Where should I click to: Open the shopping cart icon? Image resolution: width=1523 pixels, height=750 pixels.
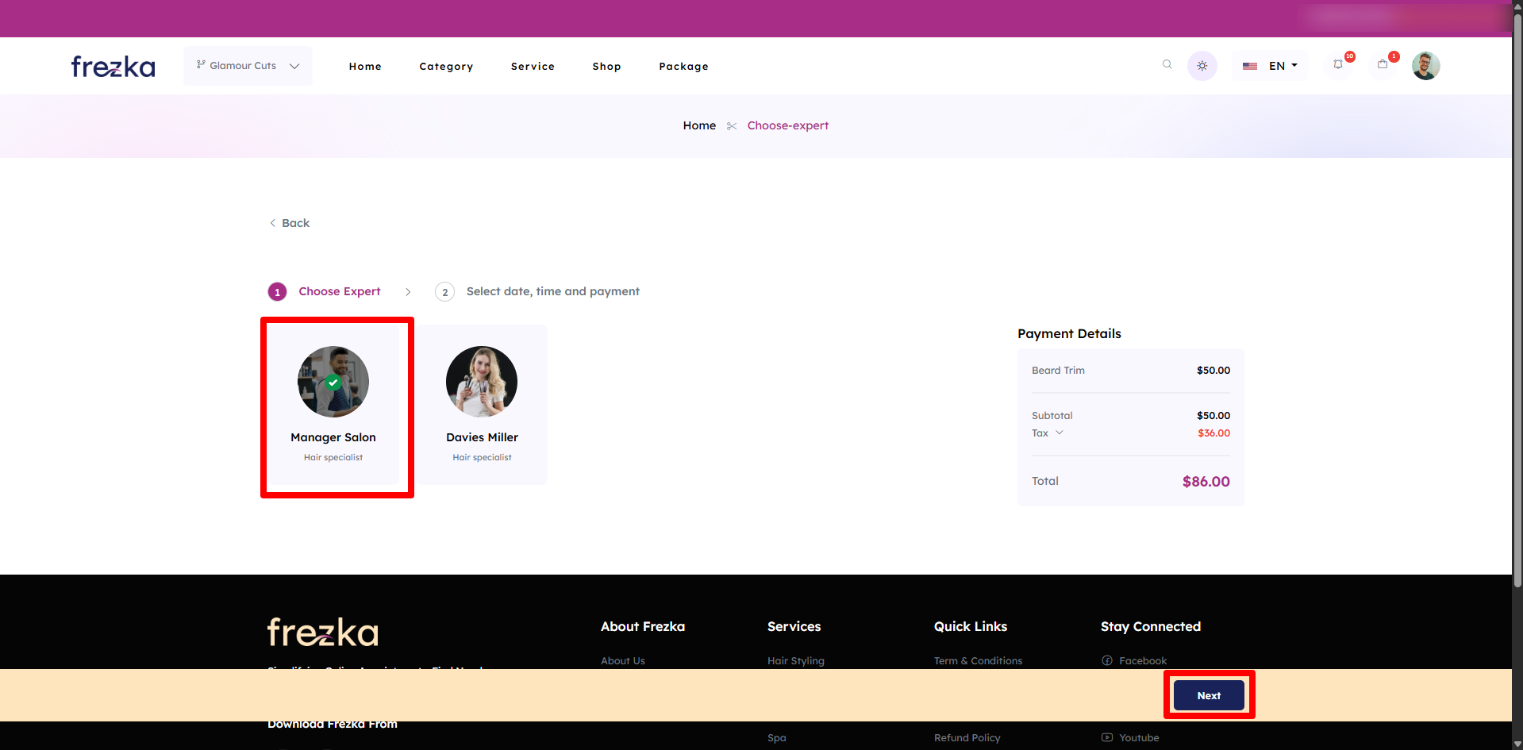click(1382, 65)
